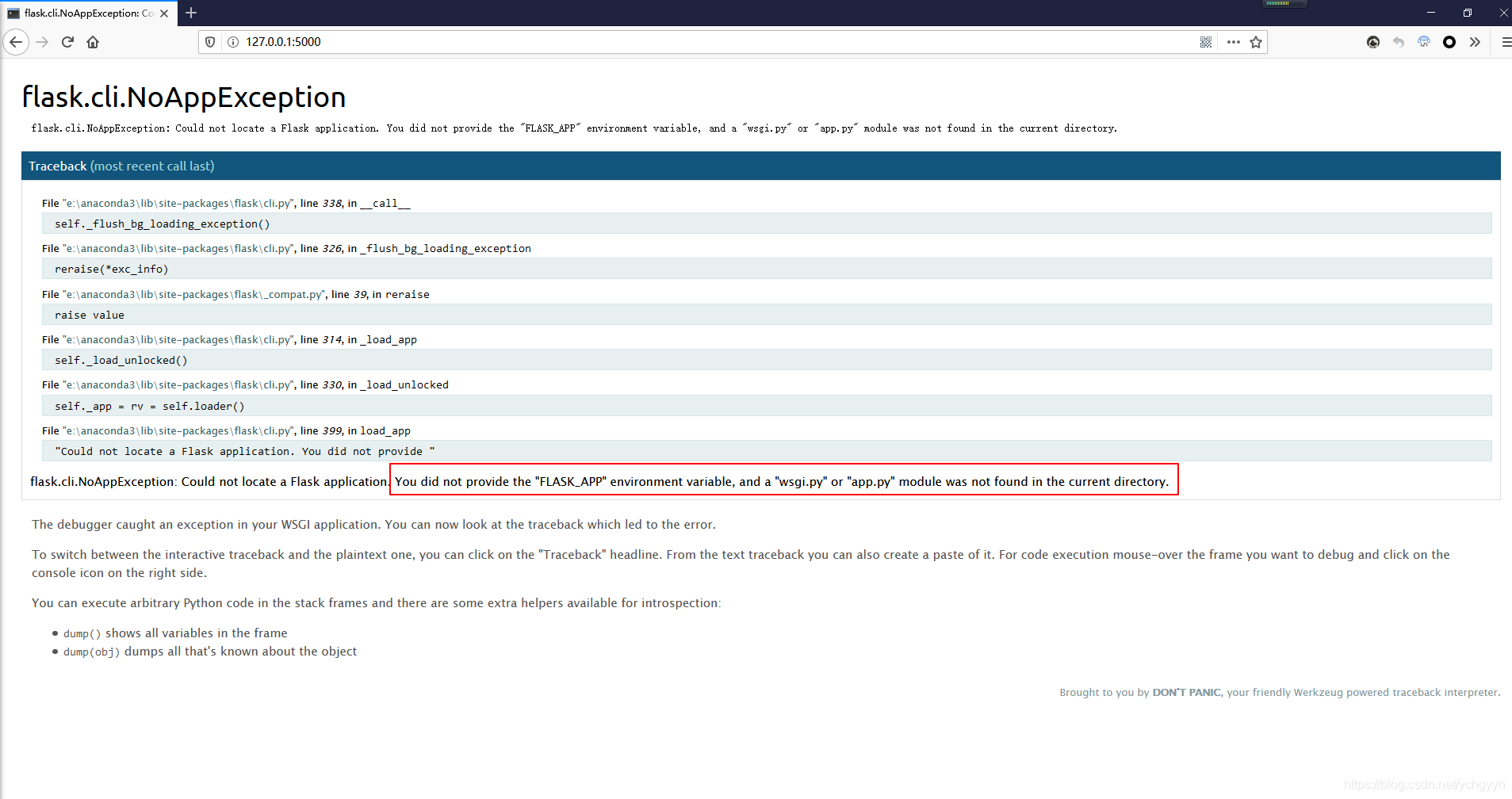Click the 'debugger caught an exception' paragraph
1512x799 pixels.
tap(373, 524)
